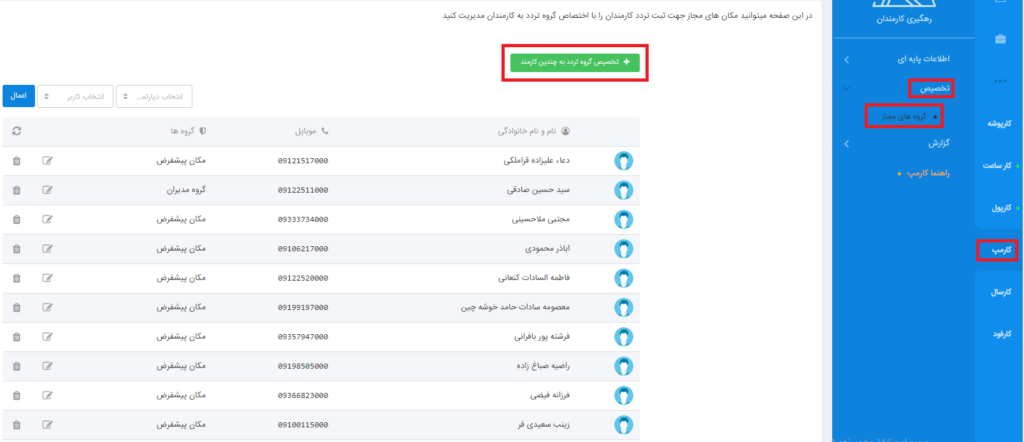Click the refresh icon in table header
Screen dimensions: 1024x442
[x=16, y=131]
